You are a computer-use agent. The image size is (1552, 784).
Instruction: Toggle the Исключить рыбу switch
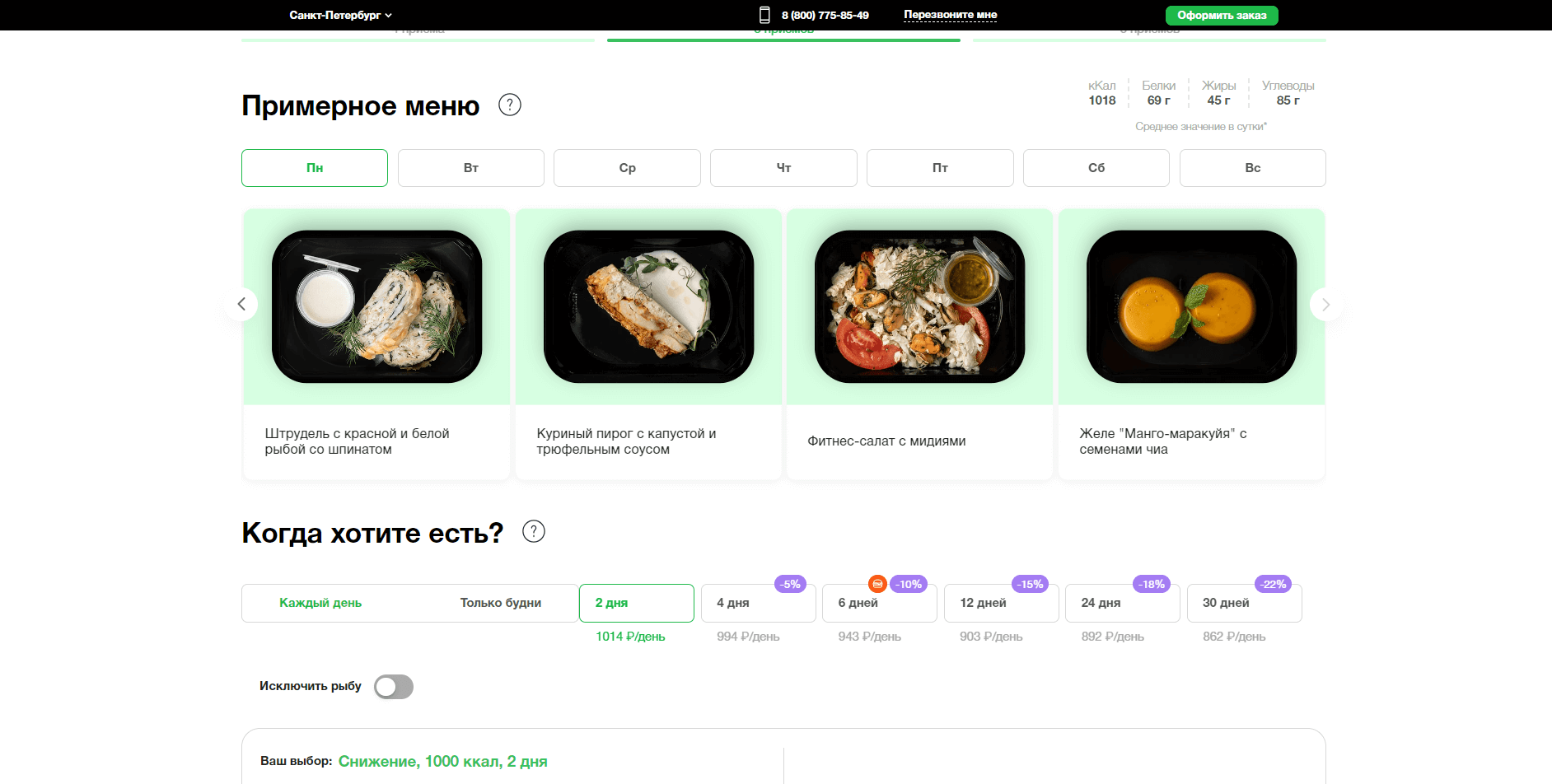(x=394, y=687)
